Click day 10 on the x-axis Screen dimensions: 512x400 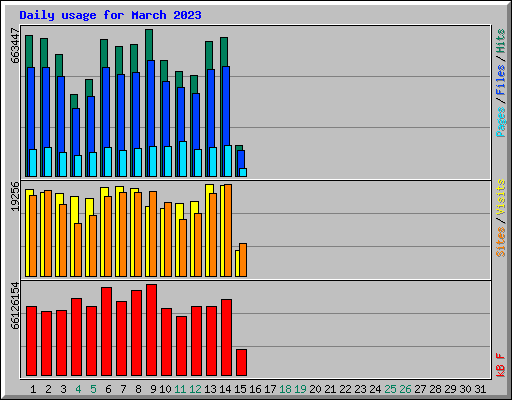click(165, 389)
